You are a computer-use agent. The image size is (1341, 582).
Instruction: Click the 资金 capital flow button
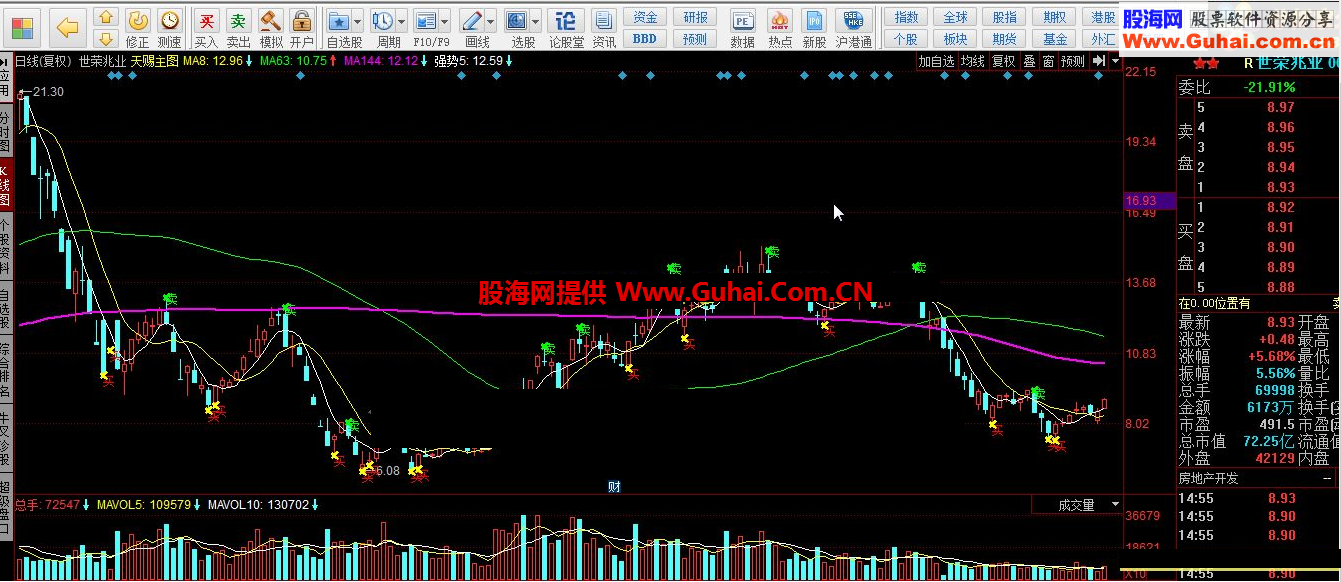(x=645, y=17)
